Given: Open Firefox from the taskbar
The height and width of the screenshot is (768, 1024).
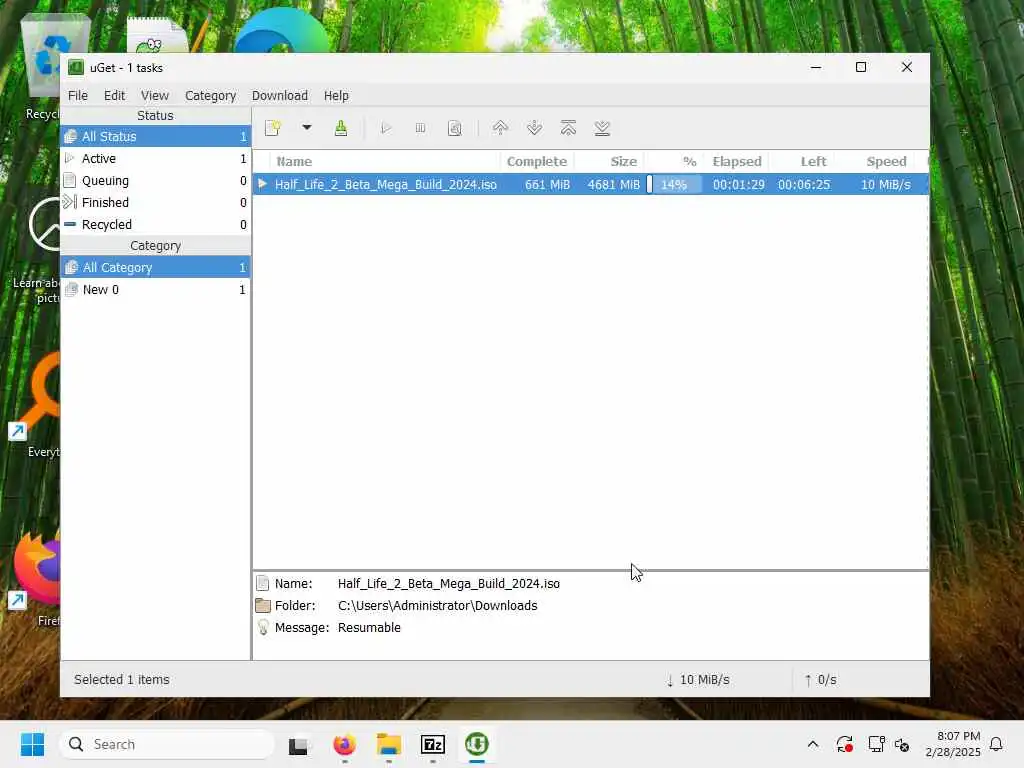Looking at the screenshot, I should (344, 744).
